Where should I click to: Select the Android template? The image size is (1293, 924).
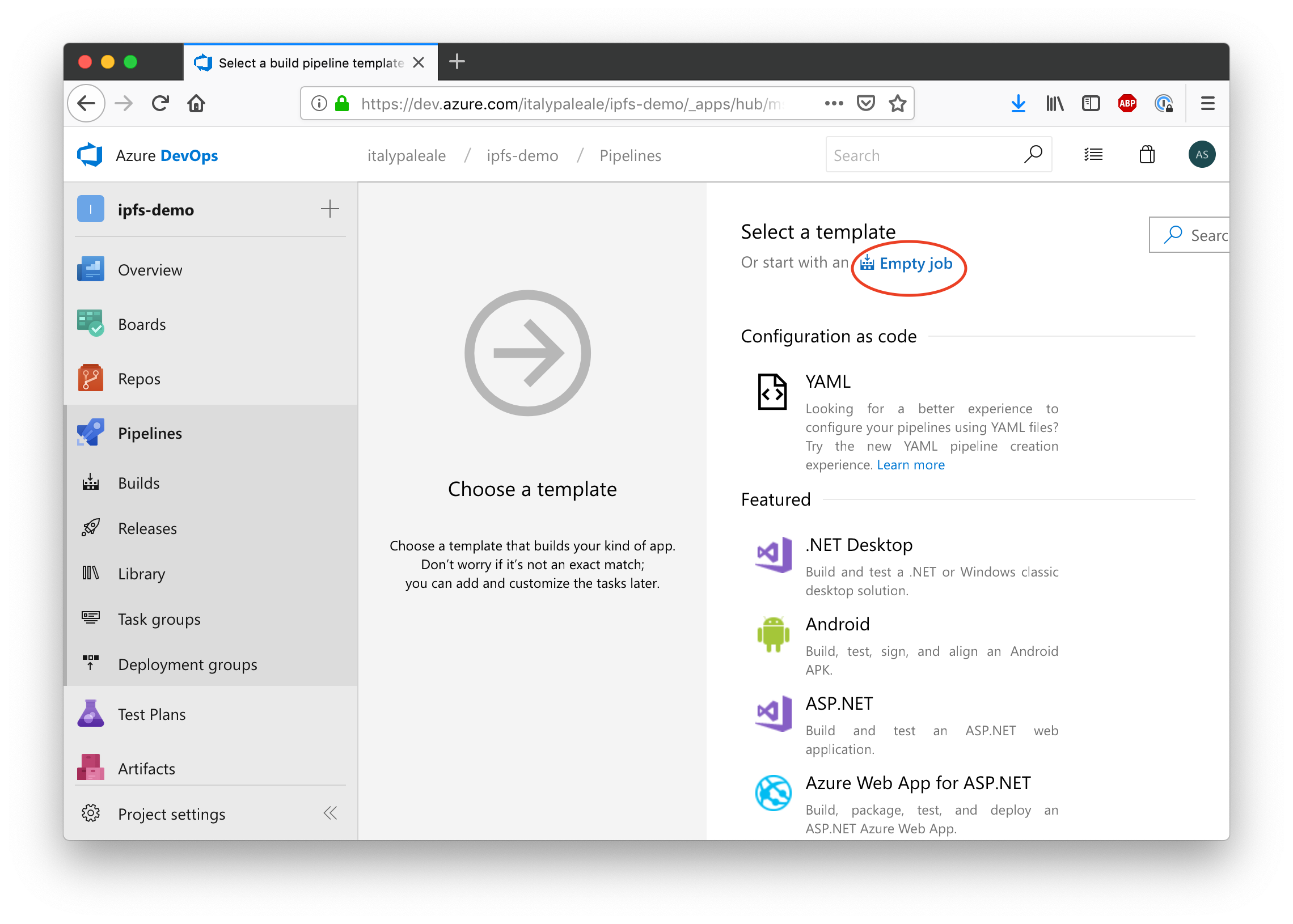(837, 625)
